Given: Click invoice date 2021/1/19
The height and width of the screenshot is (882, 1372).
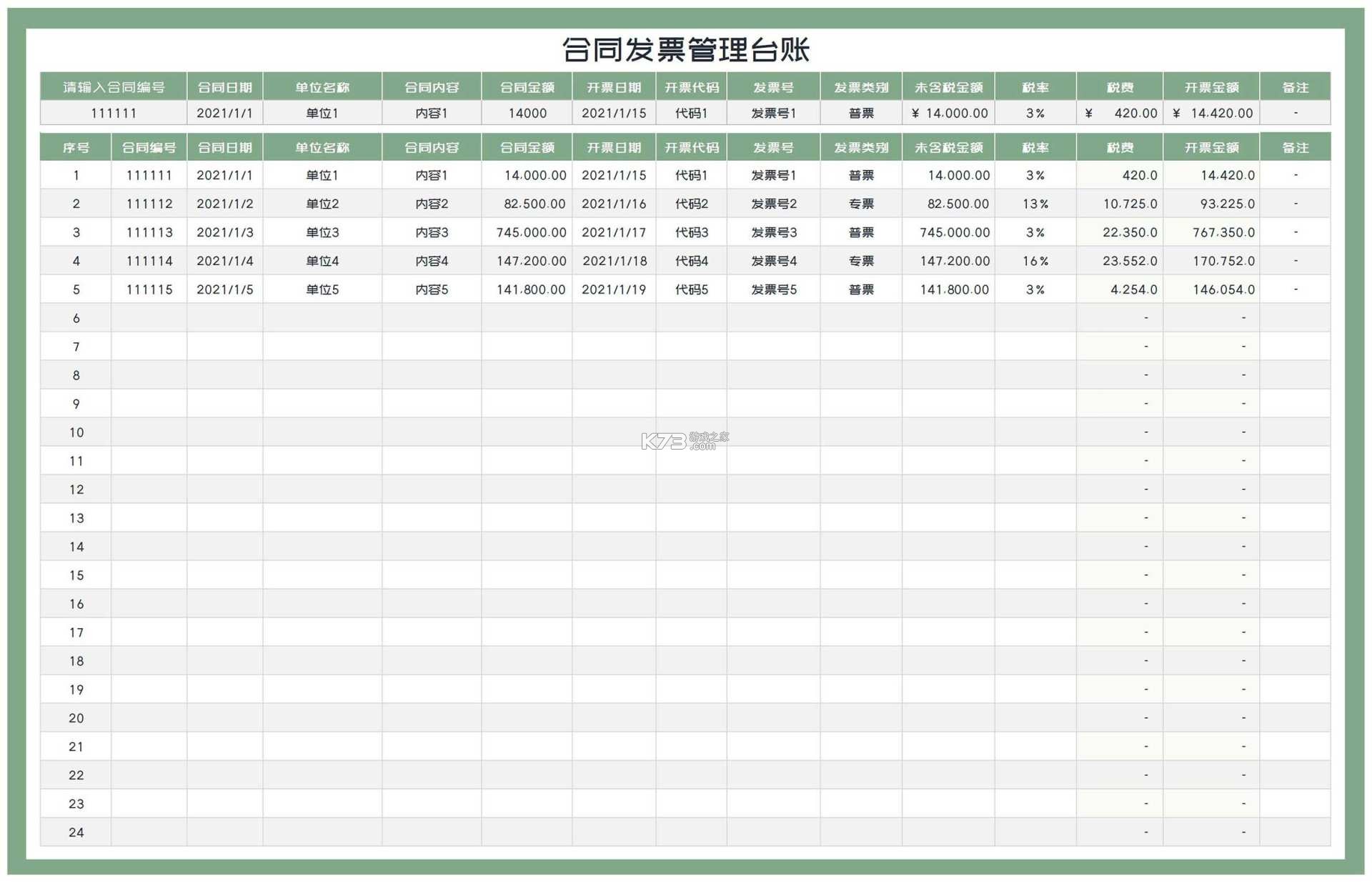Looking at the screenshot, I should click(x=614, y=289).
